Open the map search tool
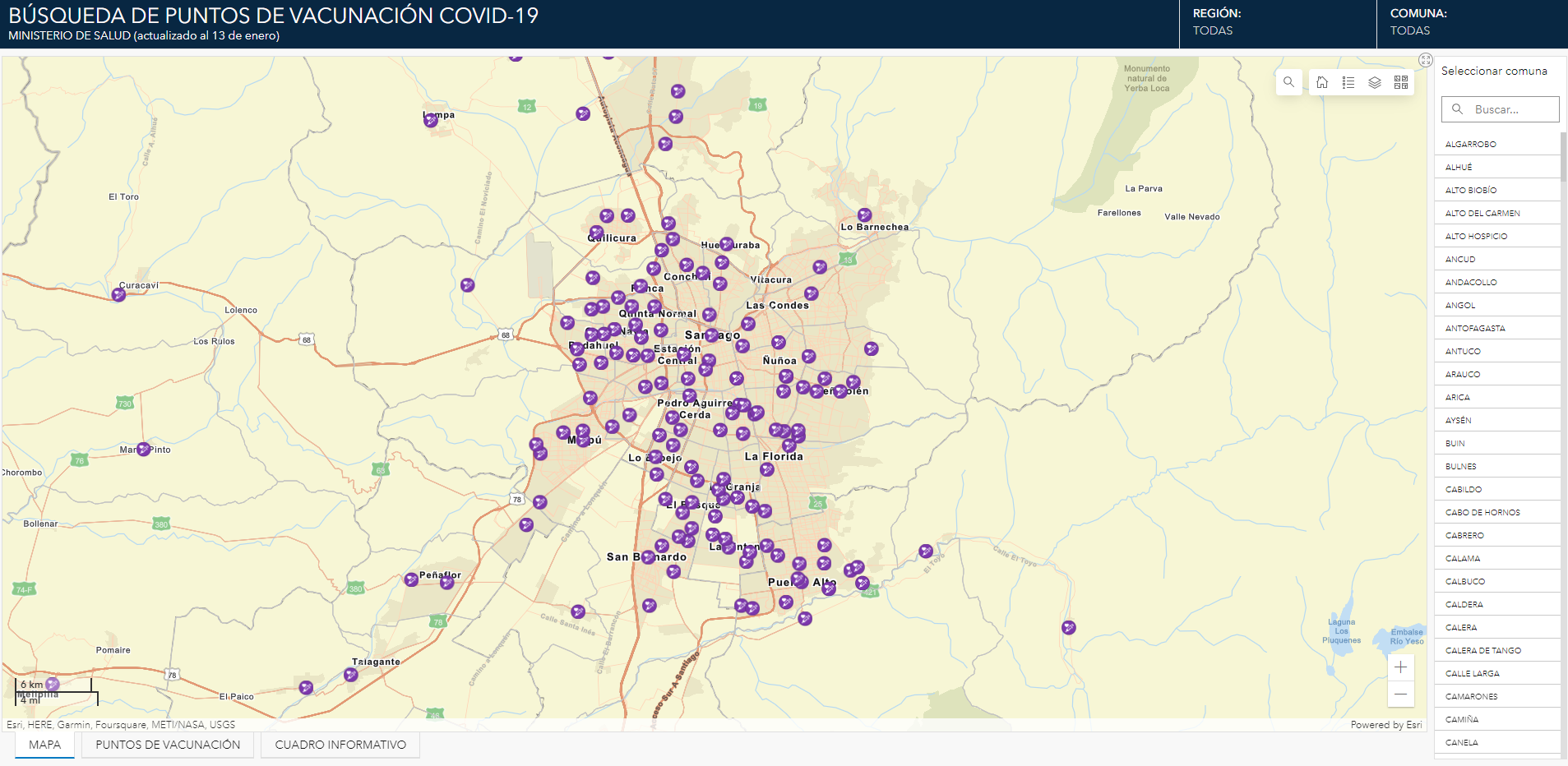 (x=1288, y=82)
